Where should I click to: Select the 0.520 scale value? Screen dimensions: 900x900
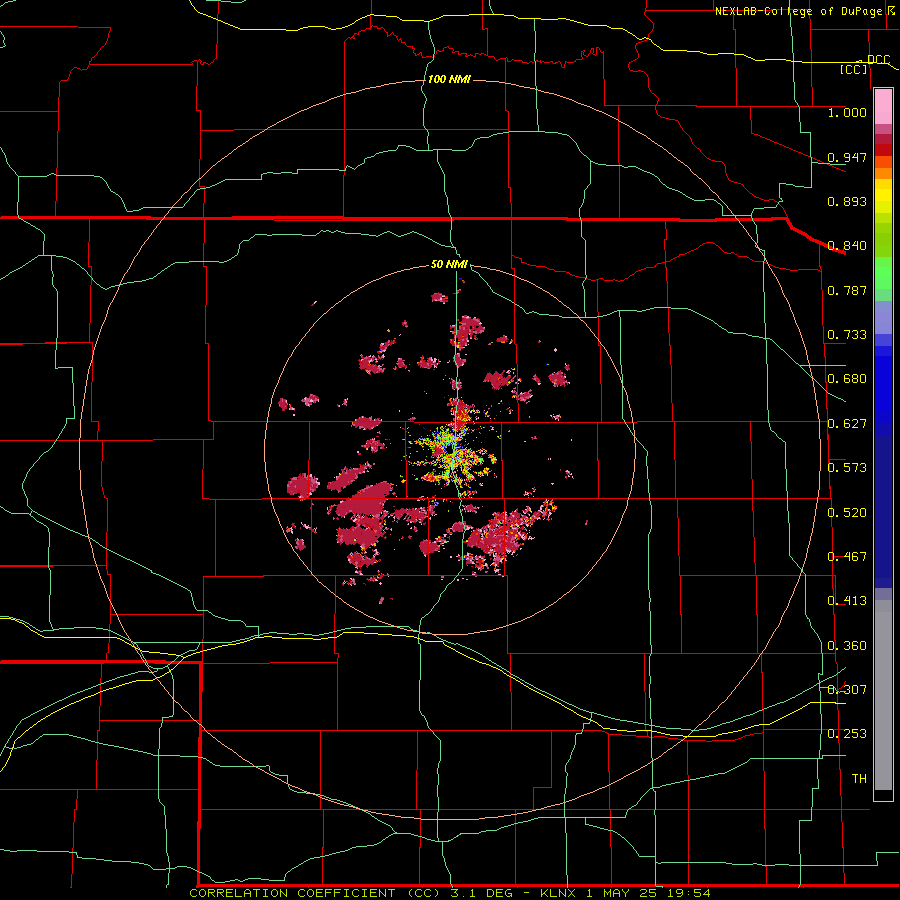[x=847, y=513]
